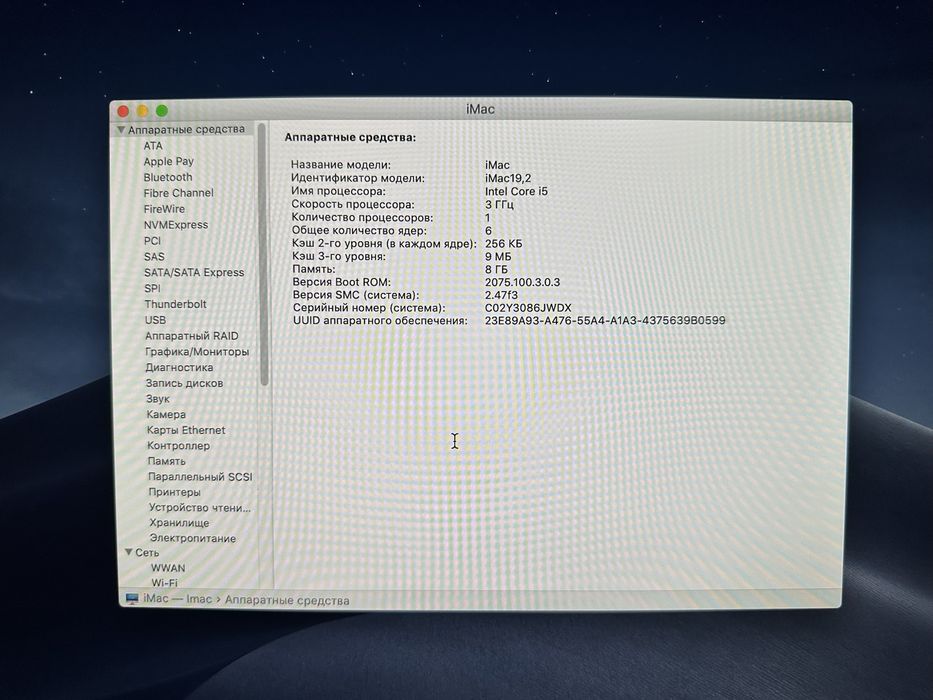Screen dimensions: 933x700
Task: Select Графика/Мониторы entry
Action: click(197, 352)
